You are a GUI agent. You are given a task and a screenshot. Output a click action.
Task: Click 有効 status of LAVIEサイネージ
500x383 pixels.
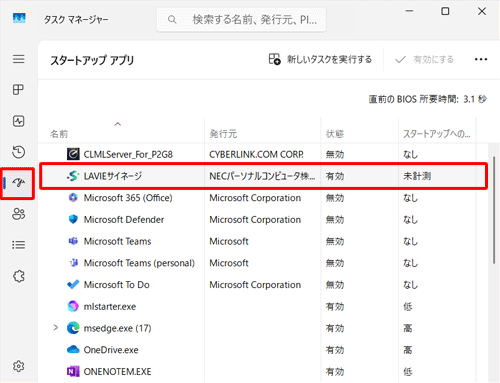[335, 176]
